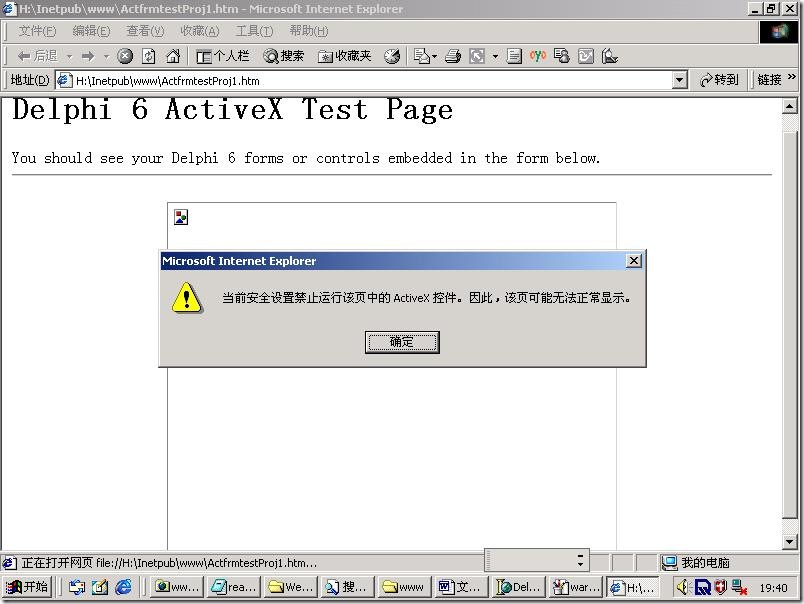This screenshot has width=804, height=604.
Task: Click the Back (后退) toolbar button
Action: [36, 56]
